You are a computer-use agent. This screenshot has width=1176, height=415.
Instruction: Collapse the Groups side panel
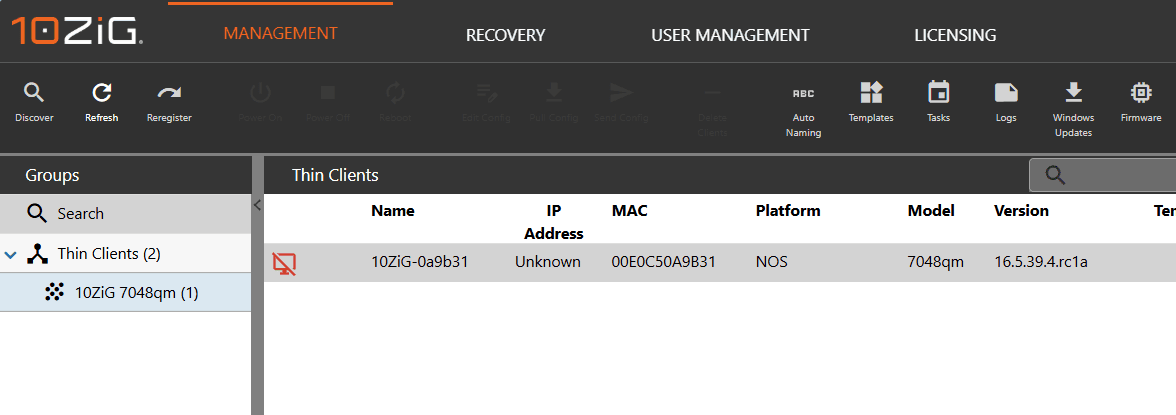[257, 205]
